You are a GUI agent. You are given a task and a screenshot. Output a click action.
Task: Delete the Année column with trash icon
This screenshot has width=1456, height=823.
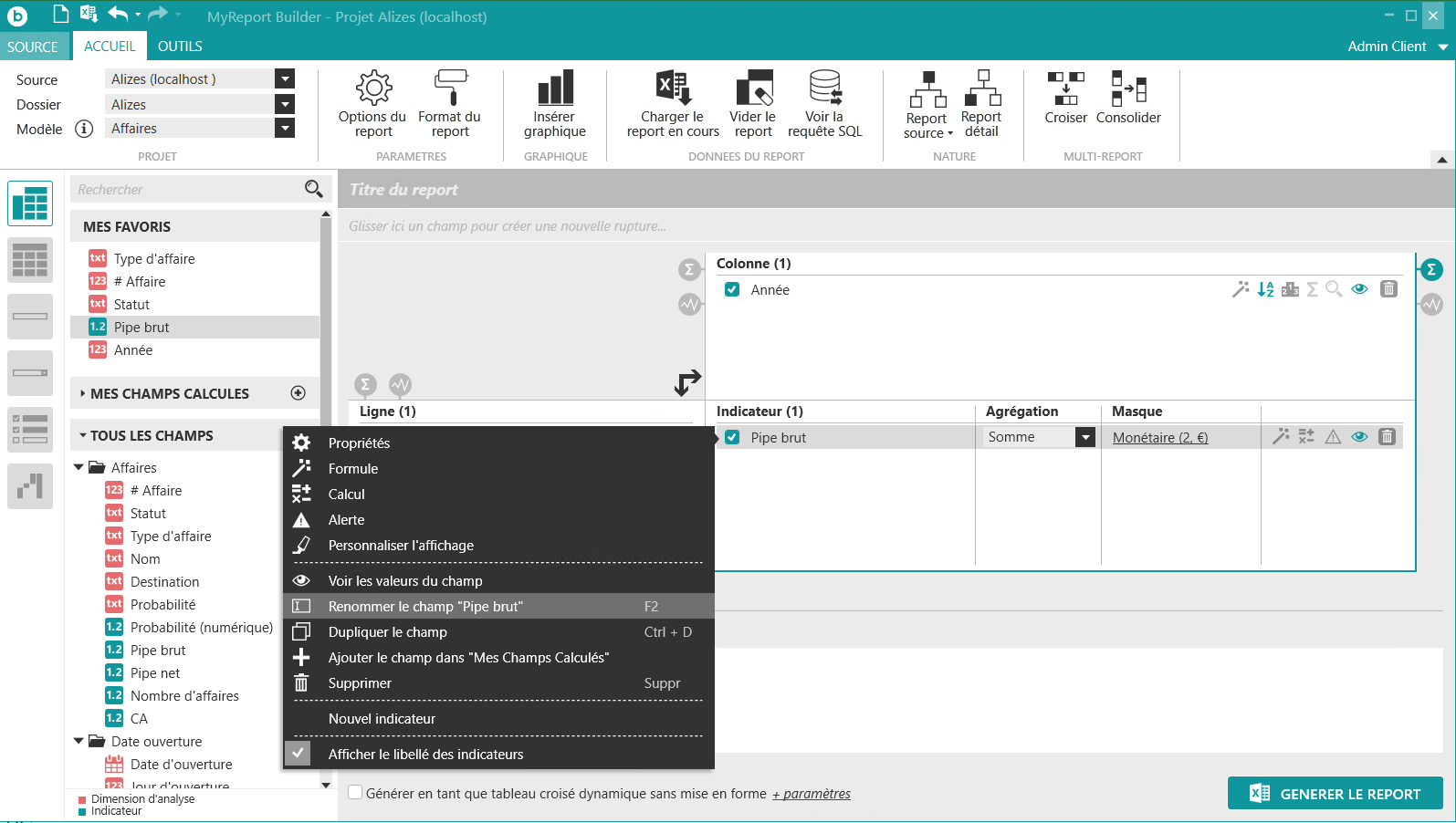point(1388,289)
